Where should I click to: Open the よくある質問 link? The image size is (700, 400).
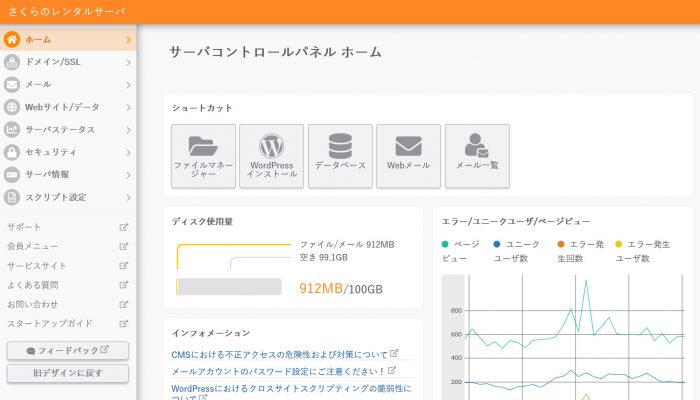[33, 284]
